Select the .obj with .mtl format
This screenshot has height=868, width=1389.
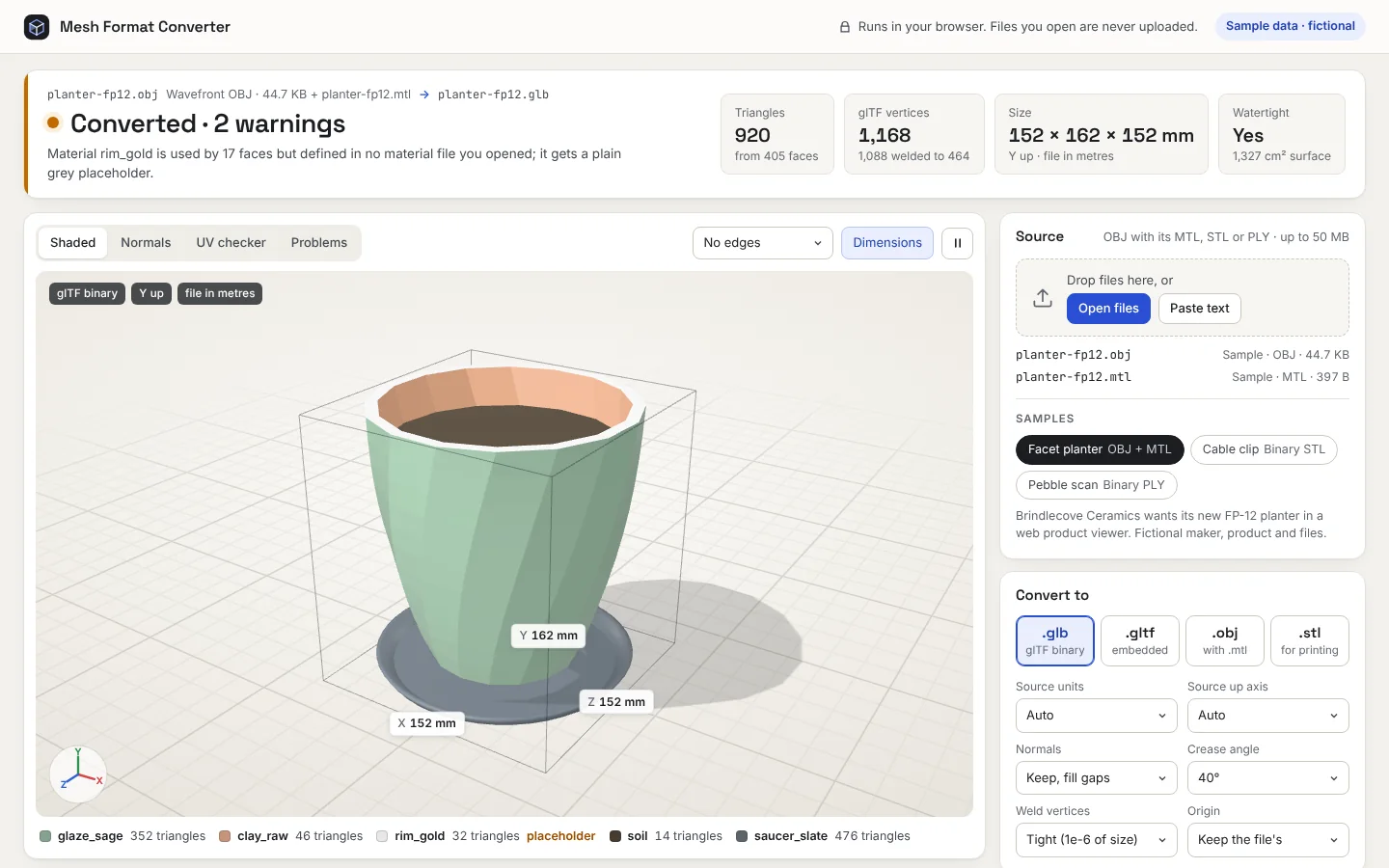[x=1225, y=640]
